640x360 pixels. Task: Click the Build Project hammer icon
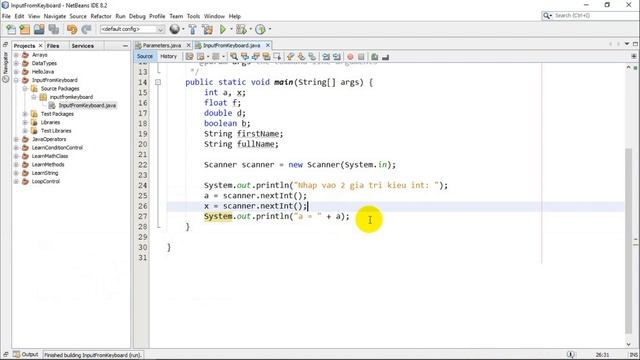point(193,29)
